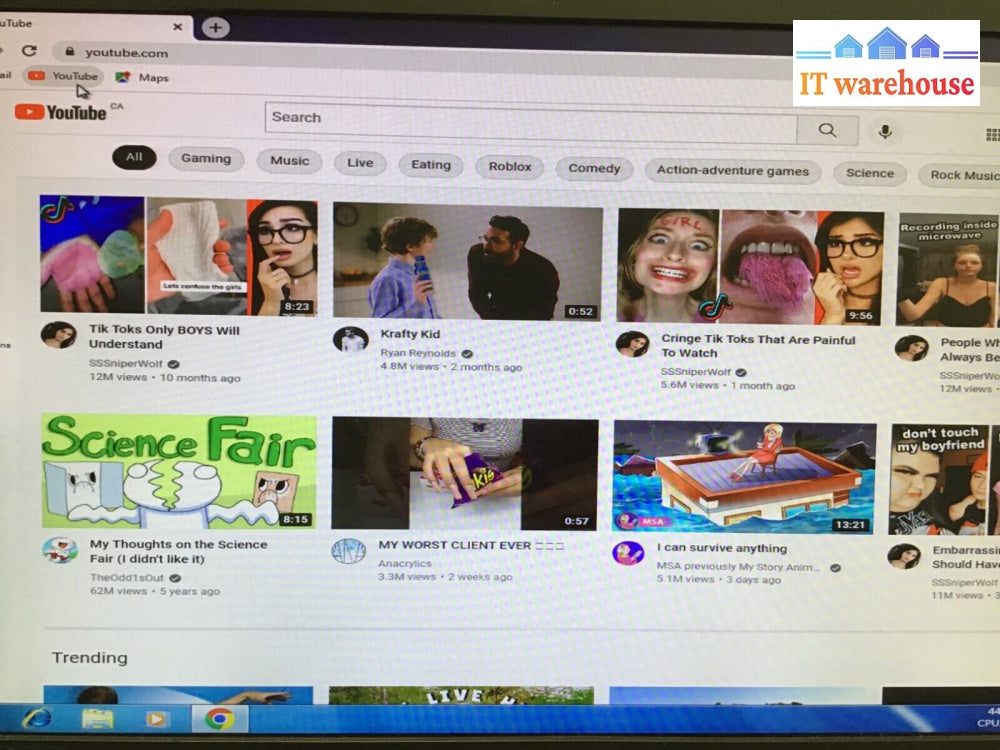The height and width of the screenshot is (750, 1000).
Task: Switch to Action-adventure games chip
Action: pyautogui.click(x=732, y=171)
